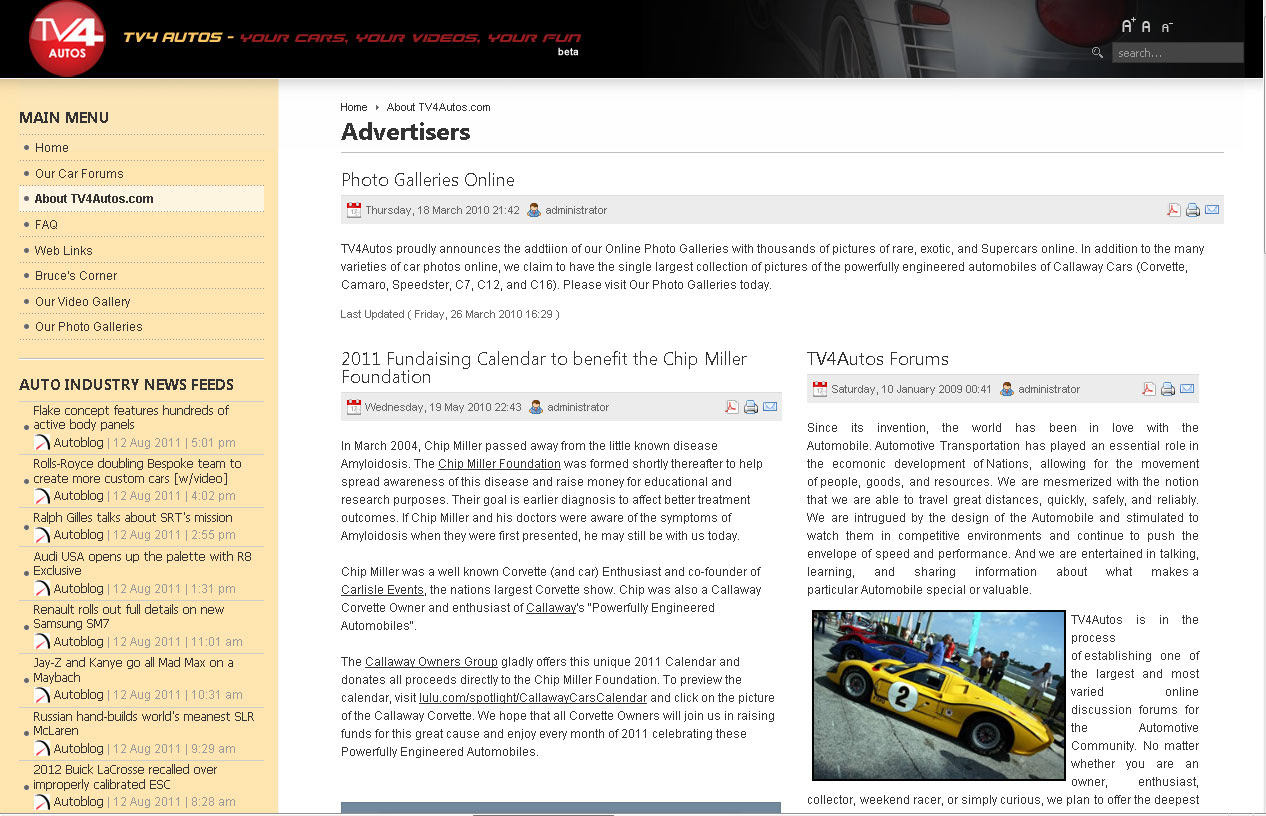The height and width of the screenshot is (816, 1266).
Task: Email the TV4Autos Forums article
Action: tap(1187, 389)
